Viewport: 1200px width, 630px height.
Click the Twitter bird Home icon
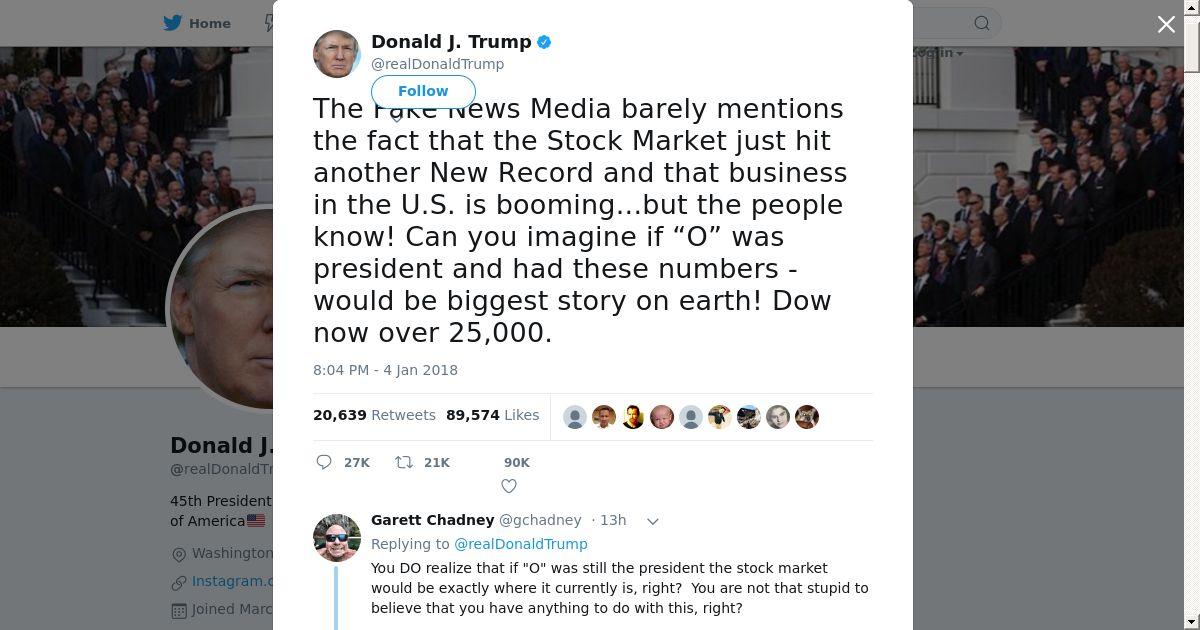click(x=173, y=23)
